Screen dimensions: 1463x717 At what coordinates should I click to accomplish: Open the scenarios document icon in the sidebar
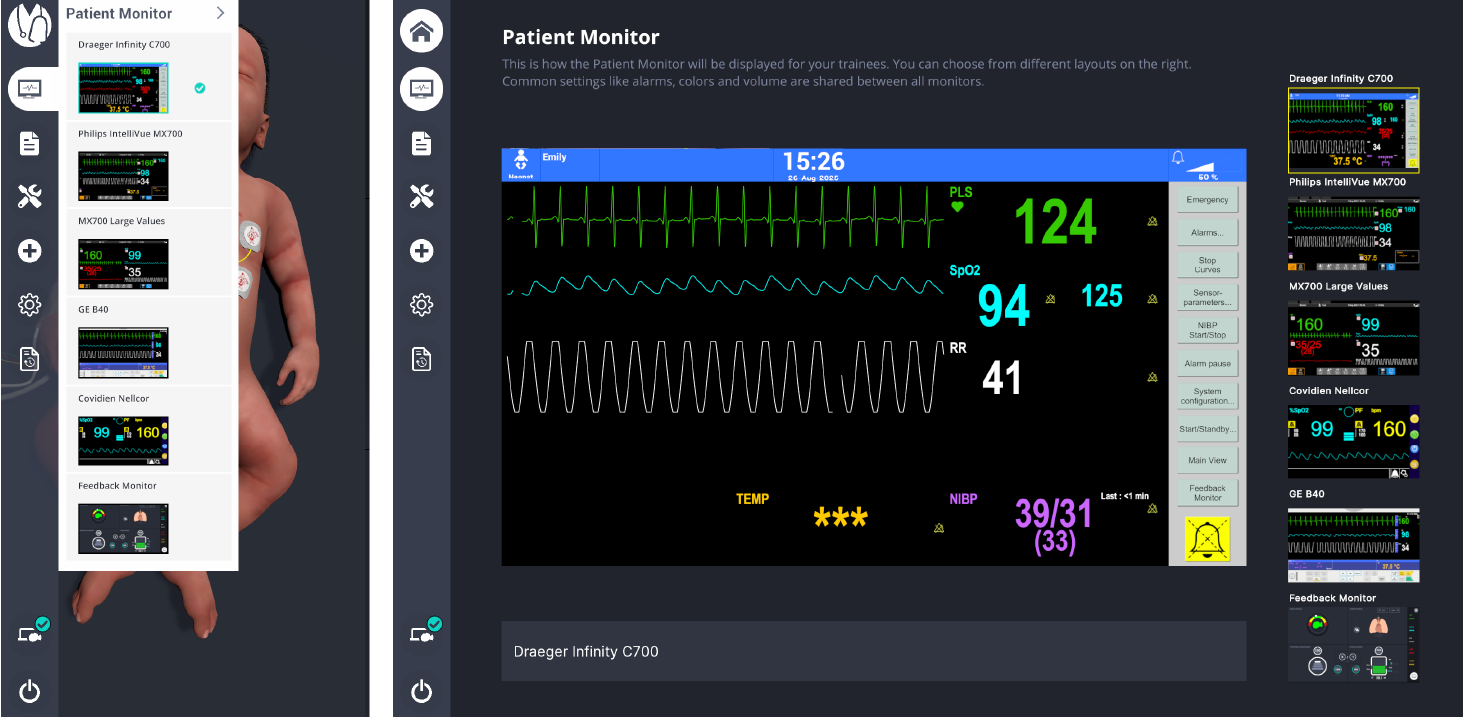click(x=421, y=143)
